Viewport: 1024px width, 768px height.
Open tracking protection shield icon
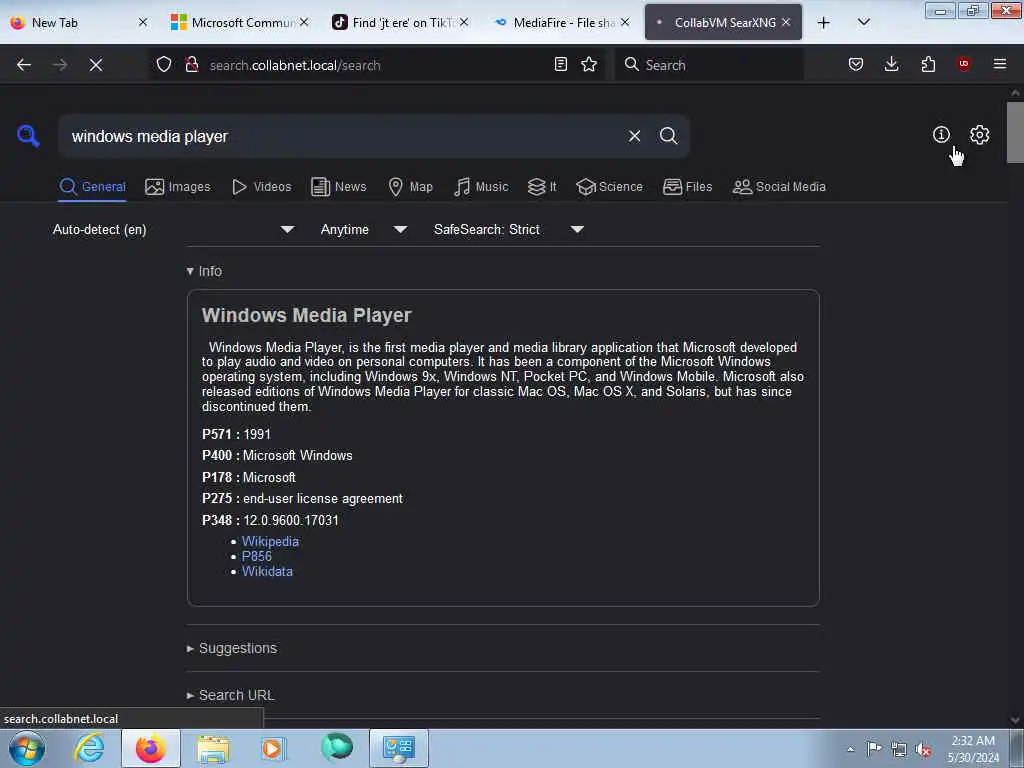pyautogui.click(x=164, y=65)
